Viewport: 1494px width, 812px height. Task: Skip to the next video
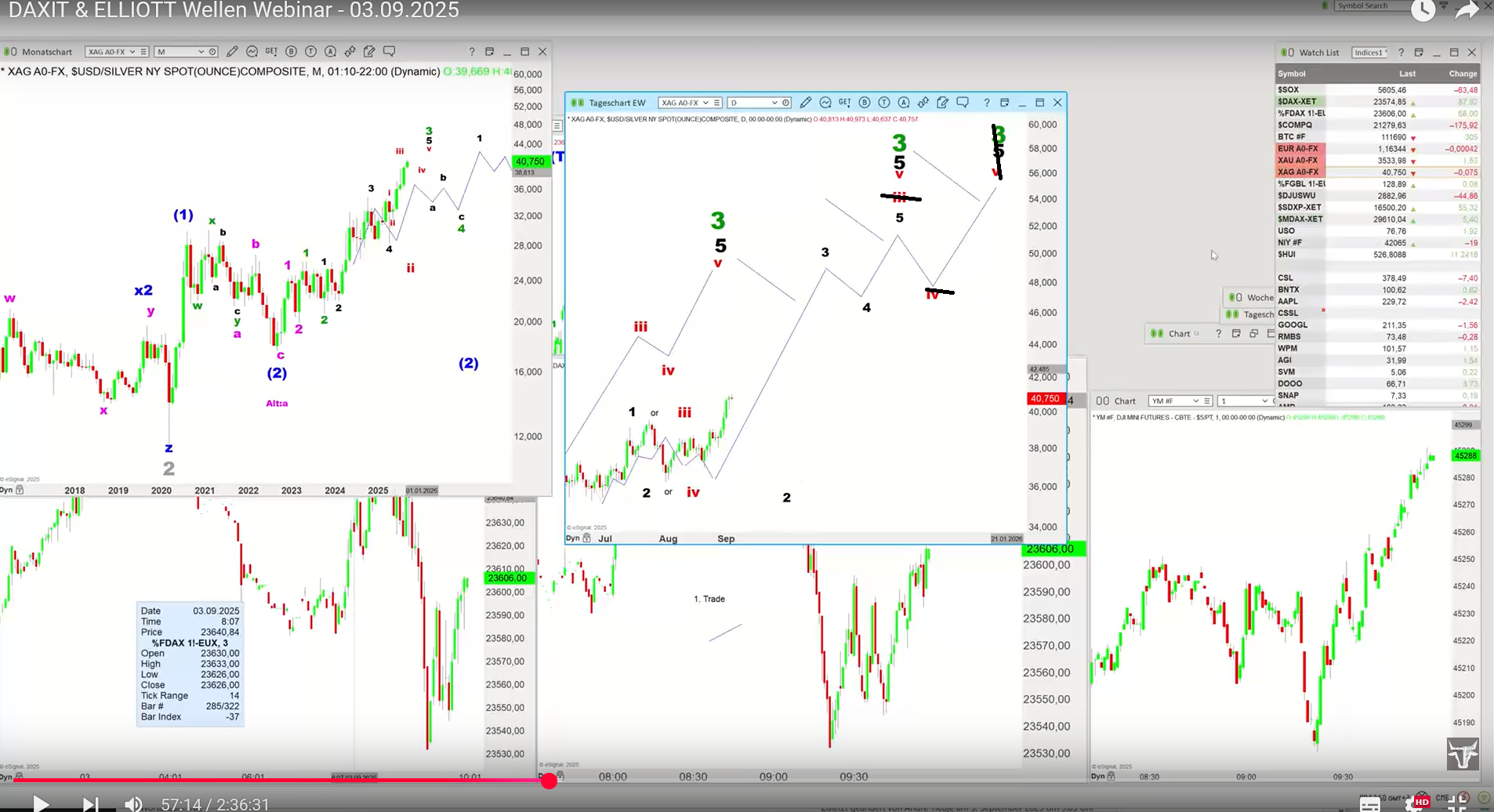[90, 804]
